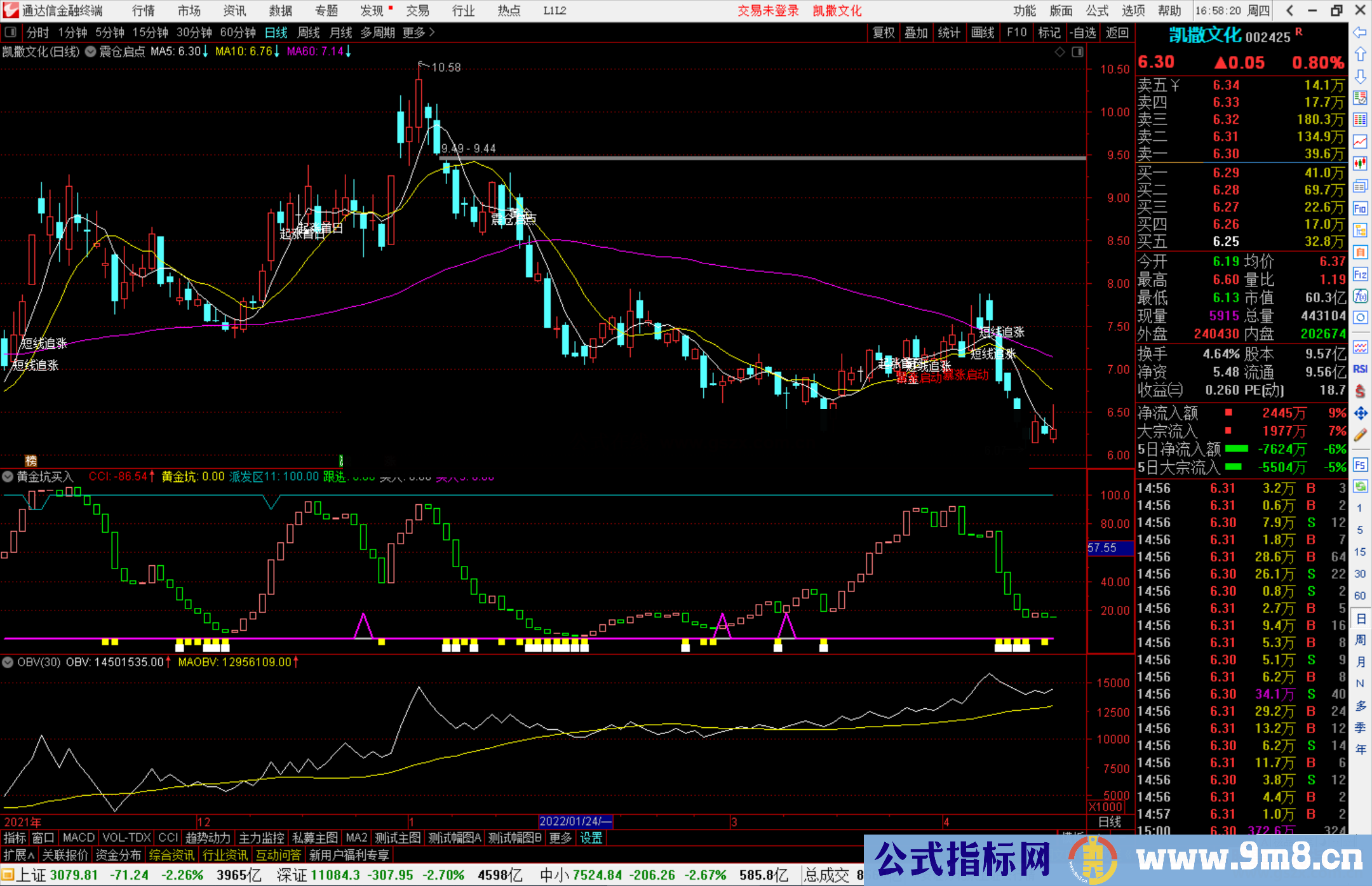Collapse the 黄金坑买入 indicator panel toggle

(8, 477)
